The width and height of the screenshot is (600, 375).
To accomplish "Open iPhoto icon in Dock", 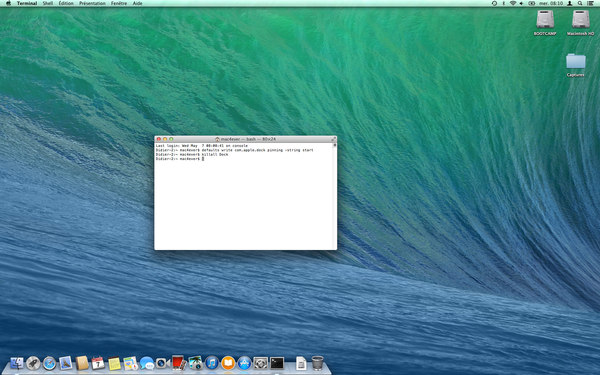I will (195, 363).
